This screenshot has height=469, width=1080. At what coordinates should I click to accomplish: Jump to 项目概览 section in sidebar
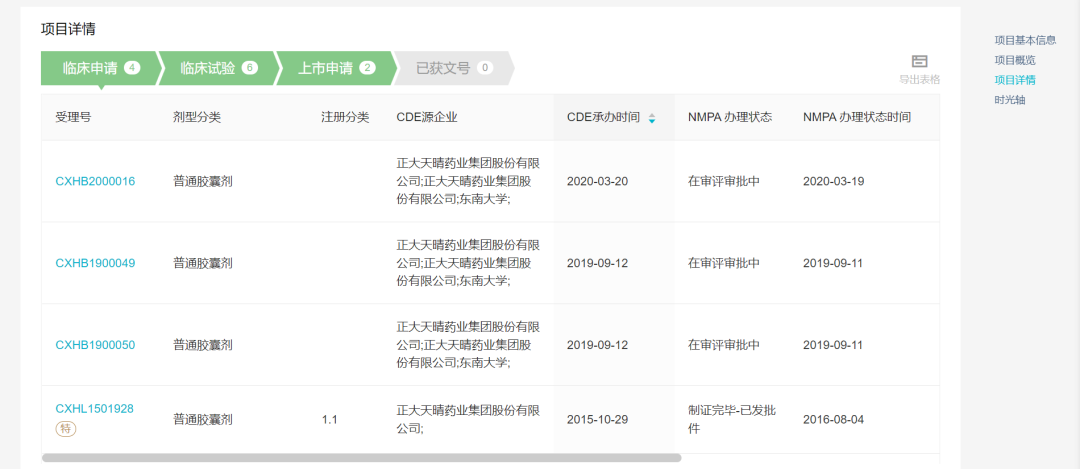point(1015,60)
